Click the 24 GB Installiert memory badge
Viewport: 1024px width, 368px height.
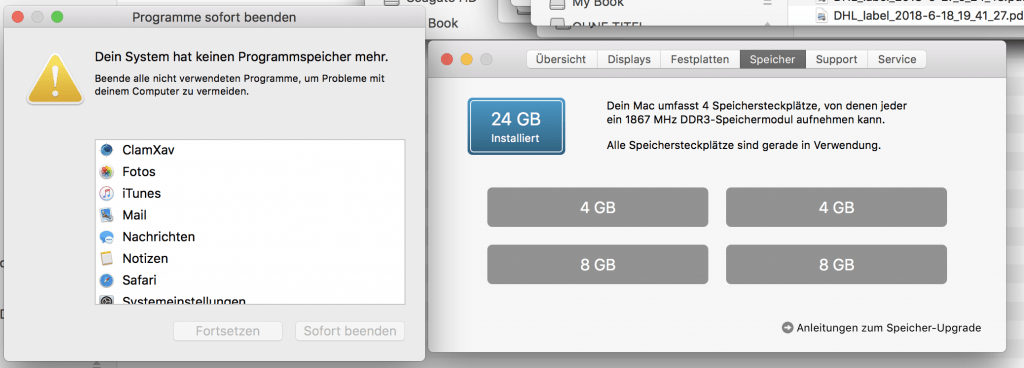pyautogui.click(x=516, y=127)
